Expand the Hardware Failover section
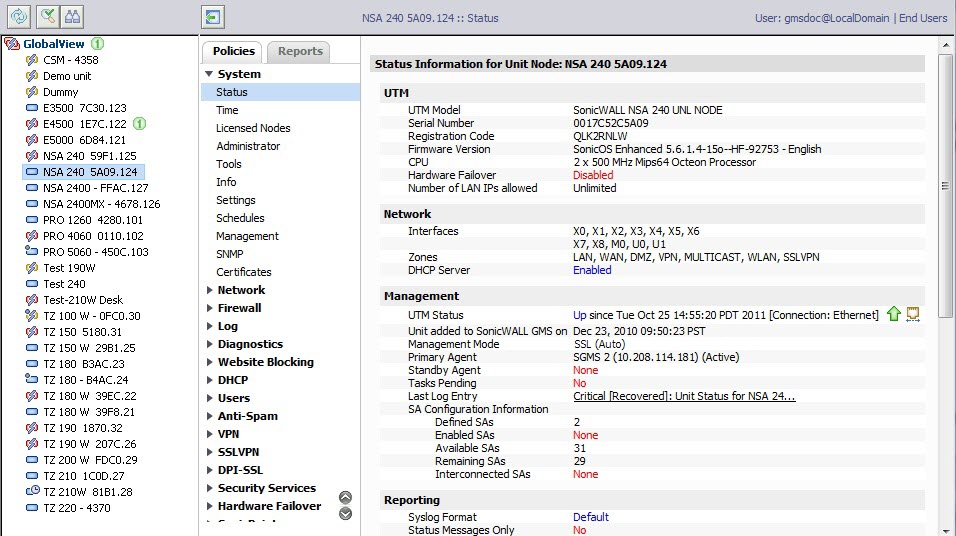Viewport: 956px width, 536px height. click(209, 506)
